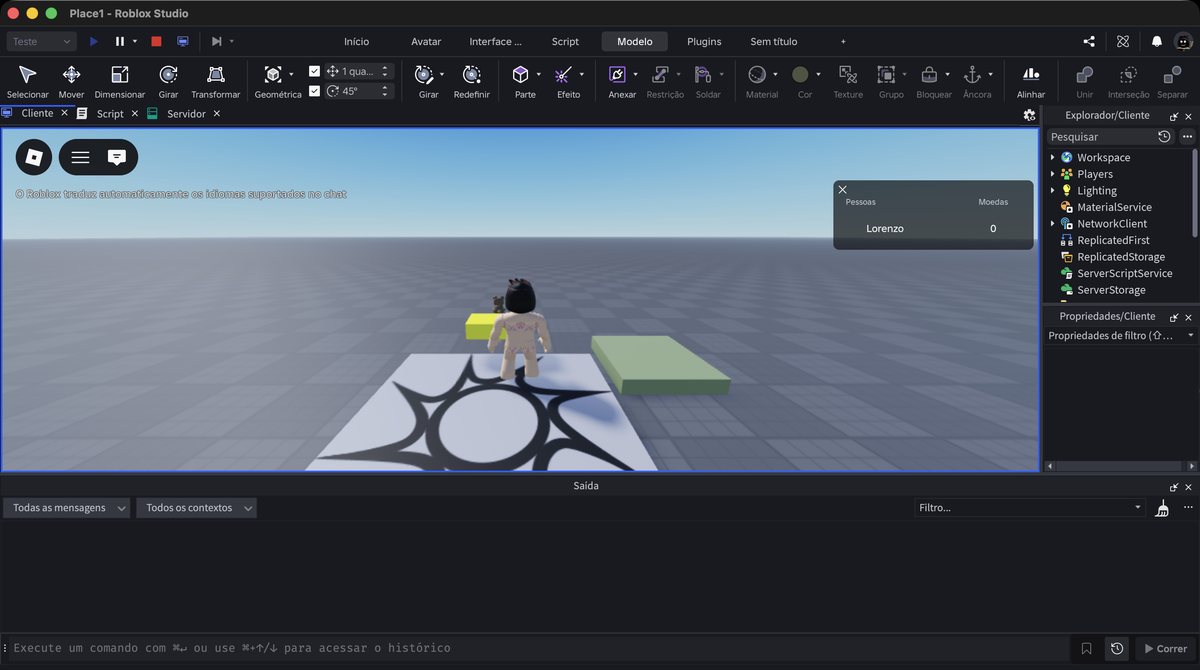Insert a Parte block
This screenshot has width=1200, height=670.
(x=520, y=75)
